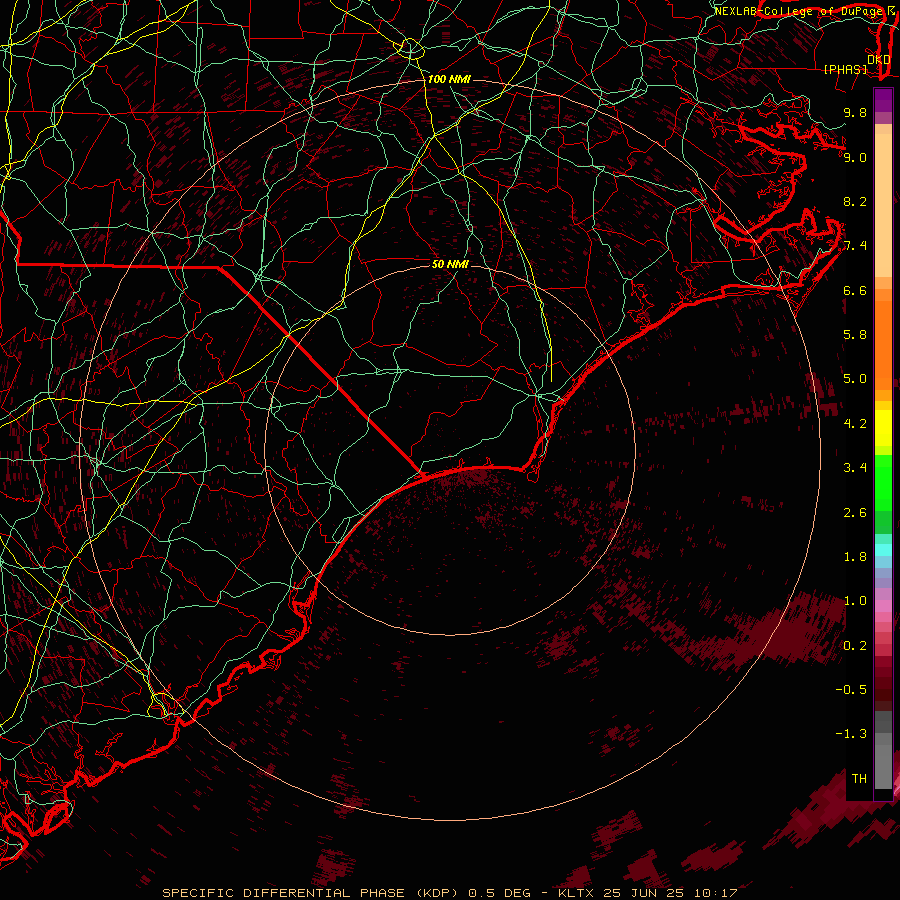
Task: Select the cyan segment on the color bar
Action: tap(883, 550)
